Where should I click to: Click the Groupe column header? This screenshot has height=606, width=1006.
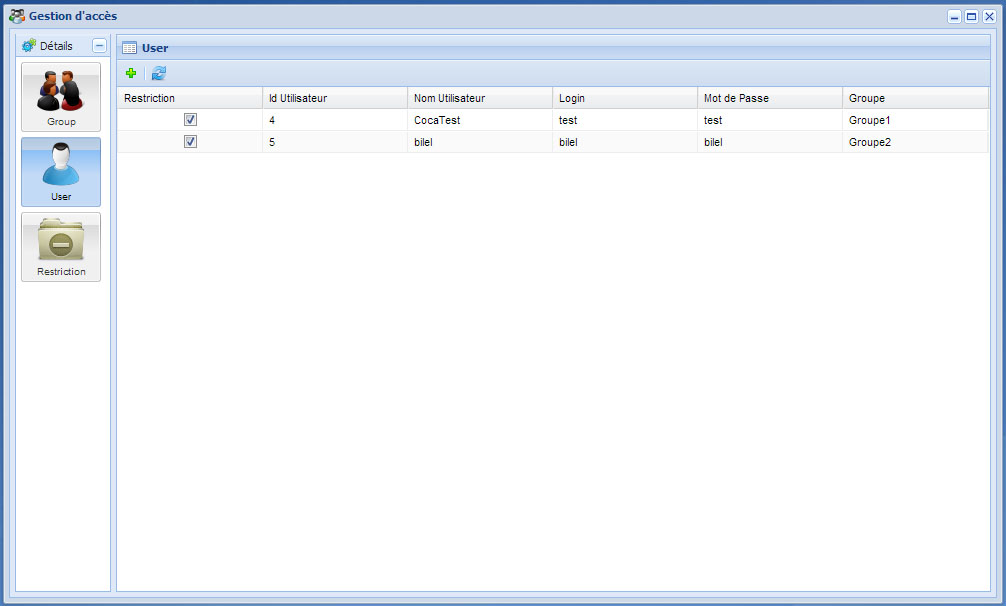tap(914, 98)
